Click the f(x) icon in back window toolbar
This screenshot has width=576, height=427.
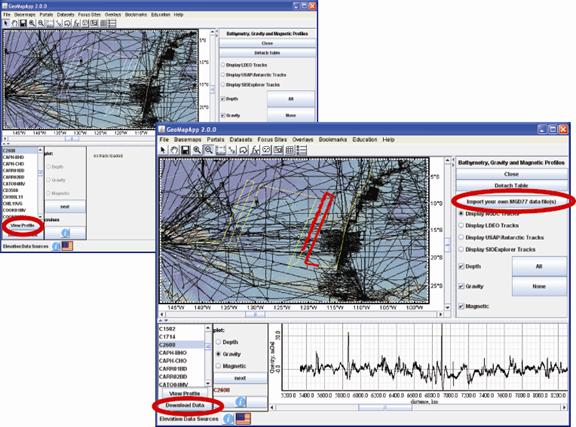76,23
